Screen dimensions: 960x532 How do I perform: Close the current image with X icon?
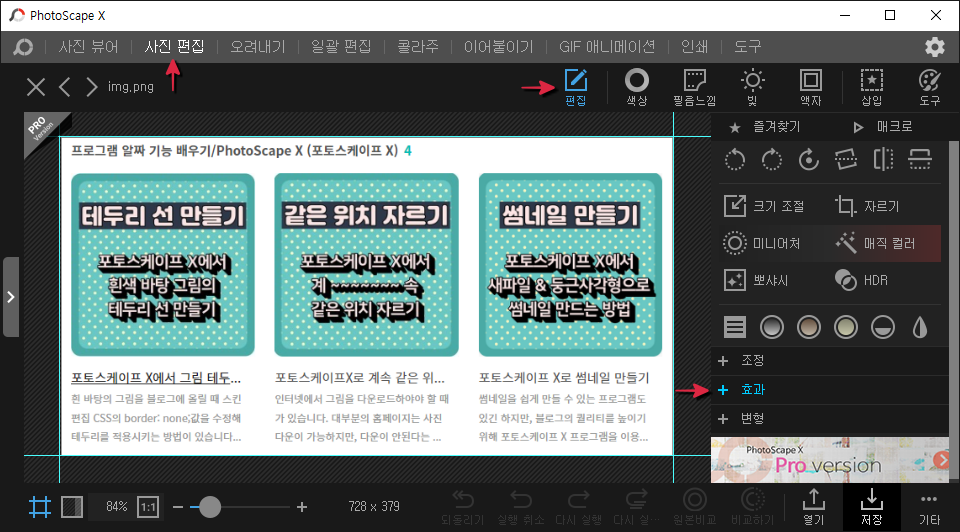[36, 87]
